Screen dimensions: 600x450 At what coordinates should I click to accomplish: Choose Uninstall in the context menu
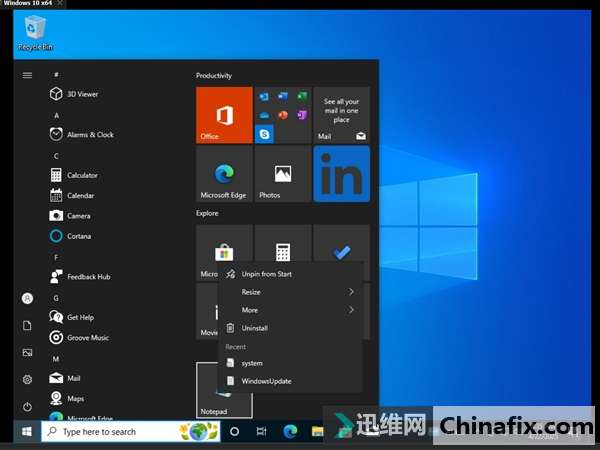[x=290, y=328]
